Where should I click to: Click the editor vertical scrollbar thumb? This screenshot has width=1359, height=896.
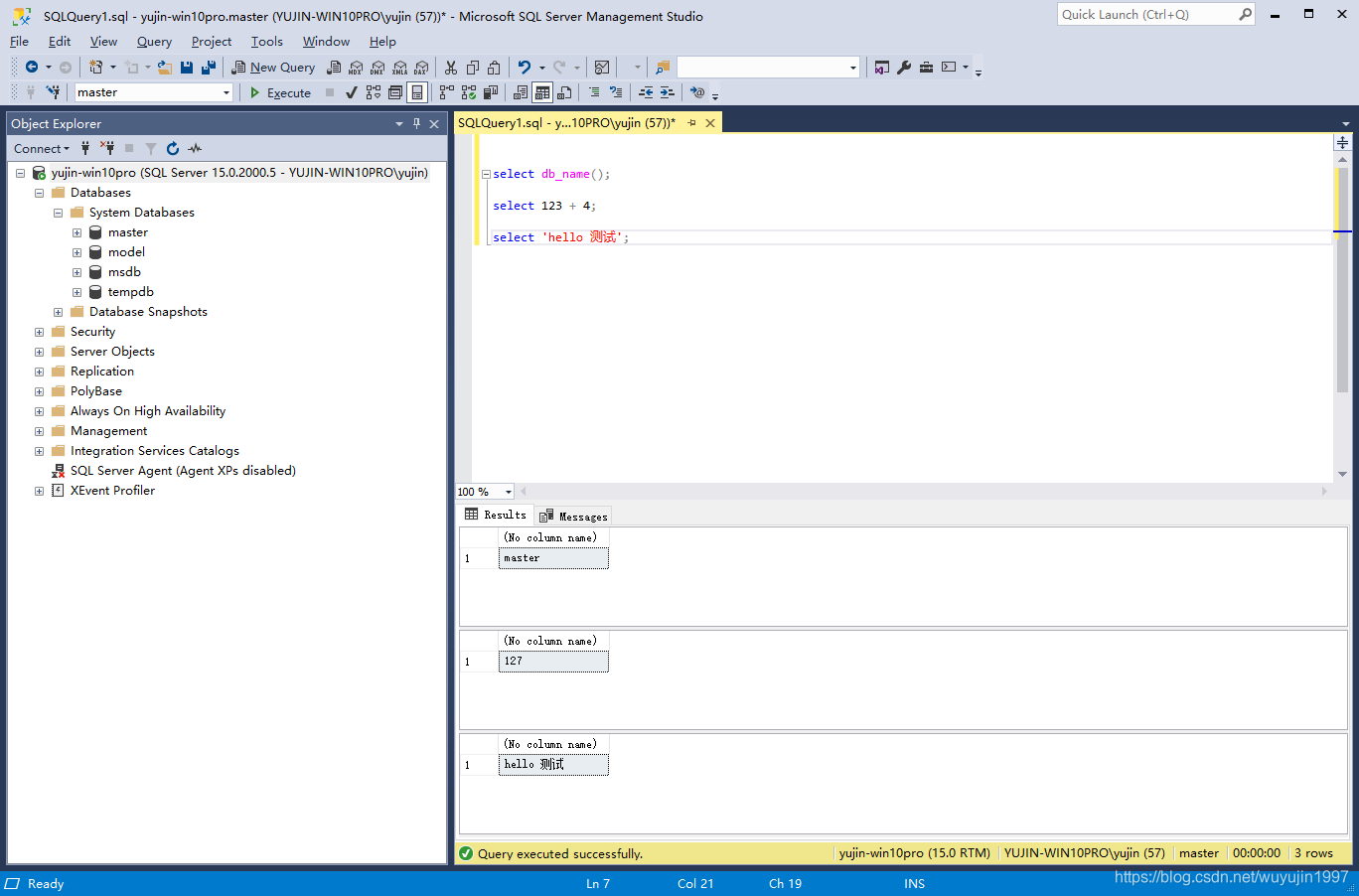pyautogui.click(x=1342, y=280)
